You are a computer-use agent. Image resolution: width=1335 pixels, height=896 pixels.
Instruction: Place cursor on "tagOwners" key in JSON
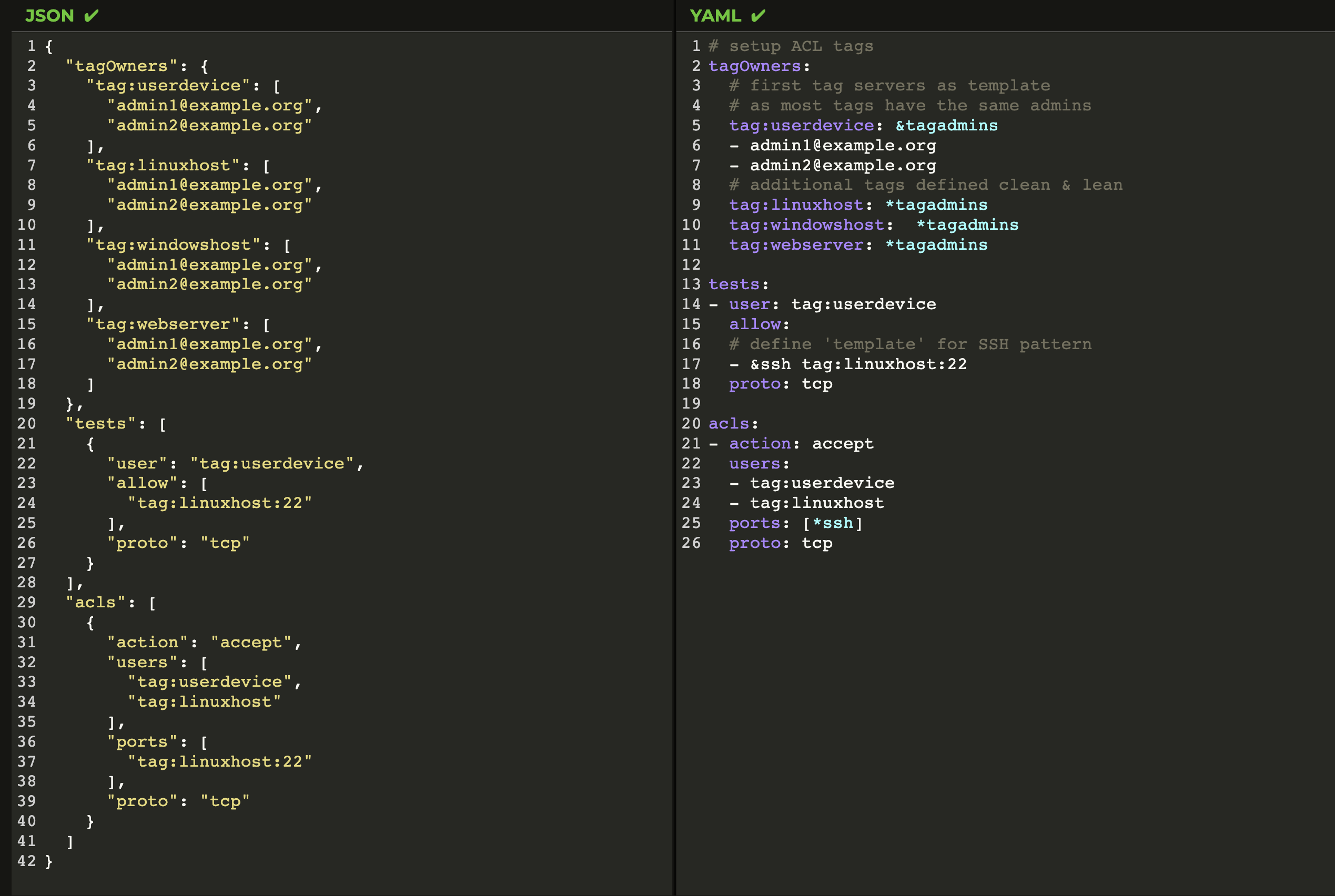(120, 66)
